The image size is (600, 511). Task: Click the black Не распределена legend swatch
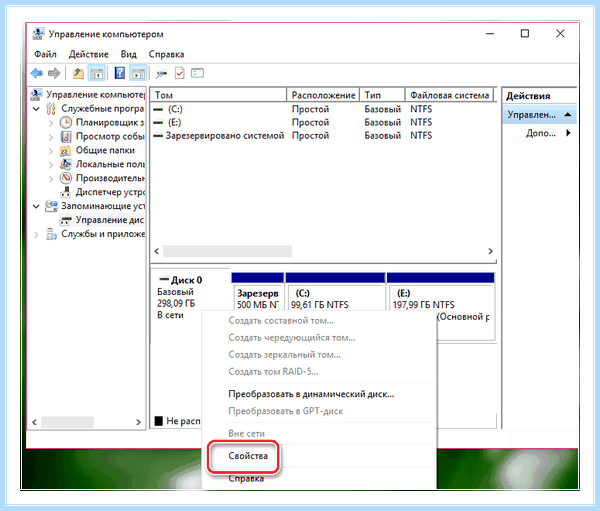(x=159, y=421)
